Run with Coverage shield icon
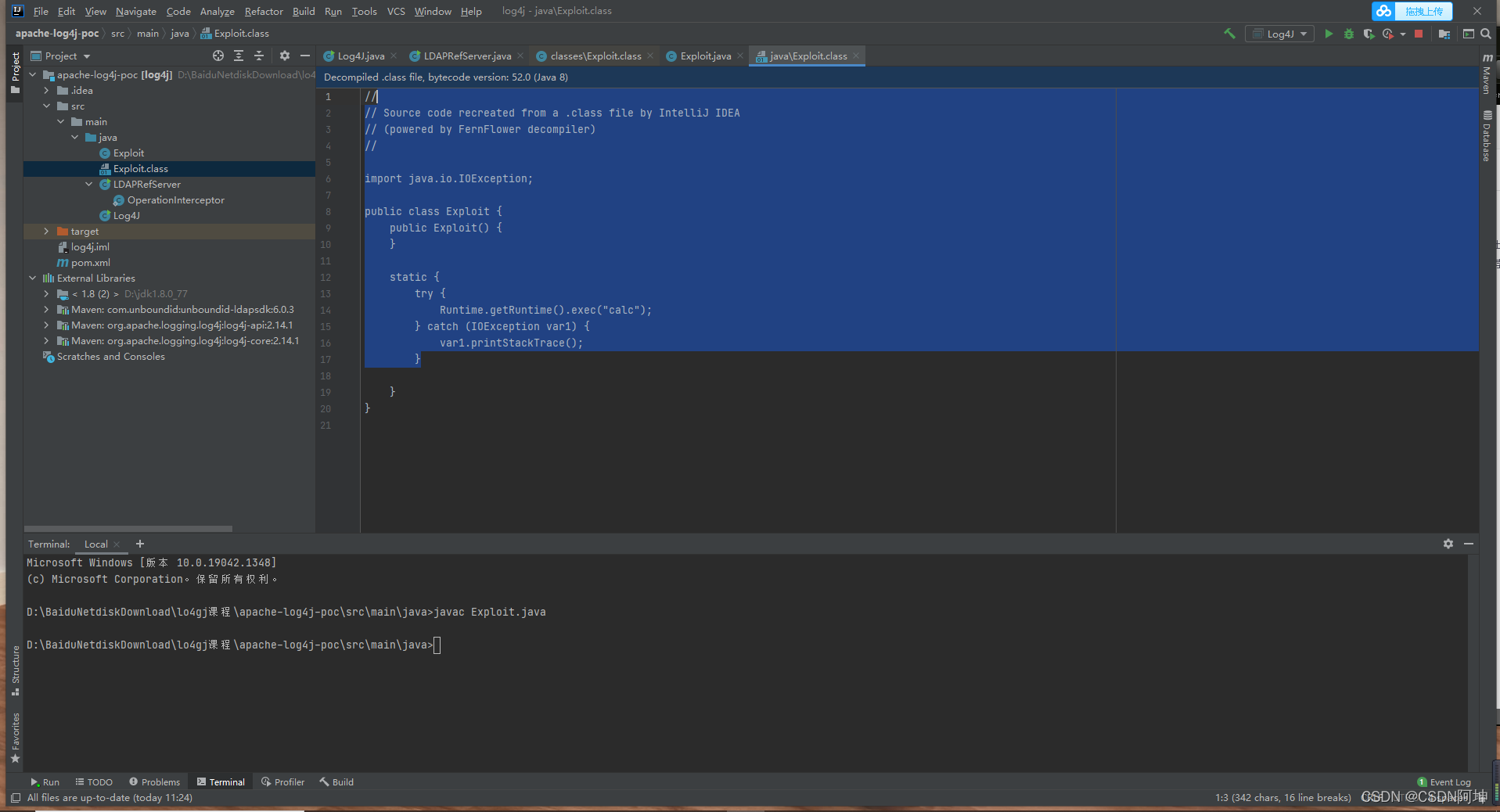The image size is (1500, 812). (x=1368, y=34)
